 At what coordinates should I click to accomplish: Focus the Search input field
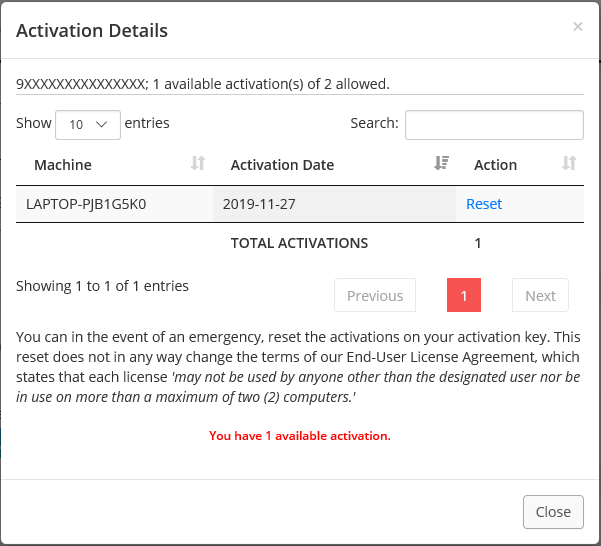coord(494,125)
